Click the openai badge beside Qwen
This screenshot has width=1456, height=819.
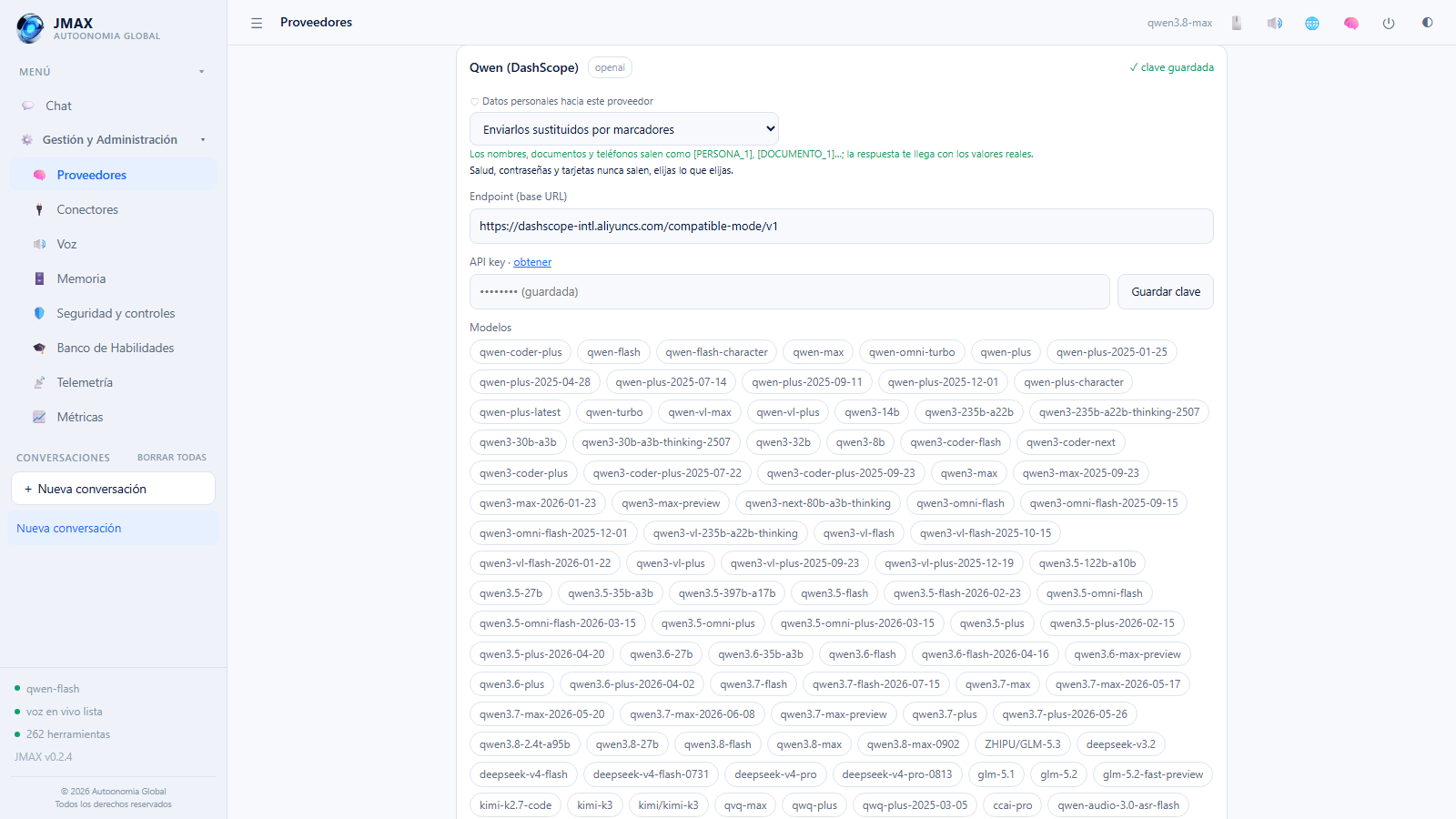[610, 67]
